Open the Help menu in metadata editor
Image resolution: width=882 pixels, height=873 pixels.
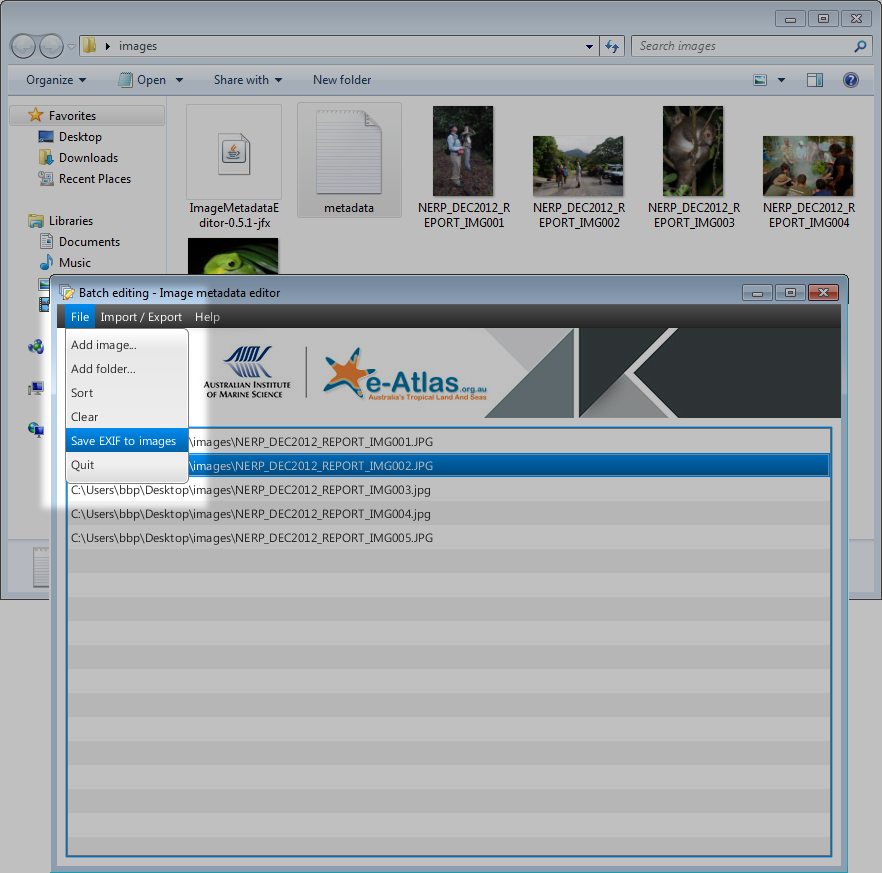[207, 317]
